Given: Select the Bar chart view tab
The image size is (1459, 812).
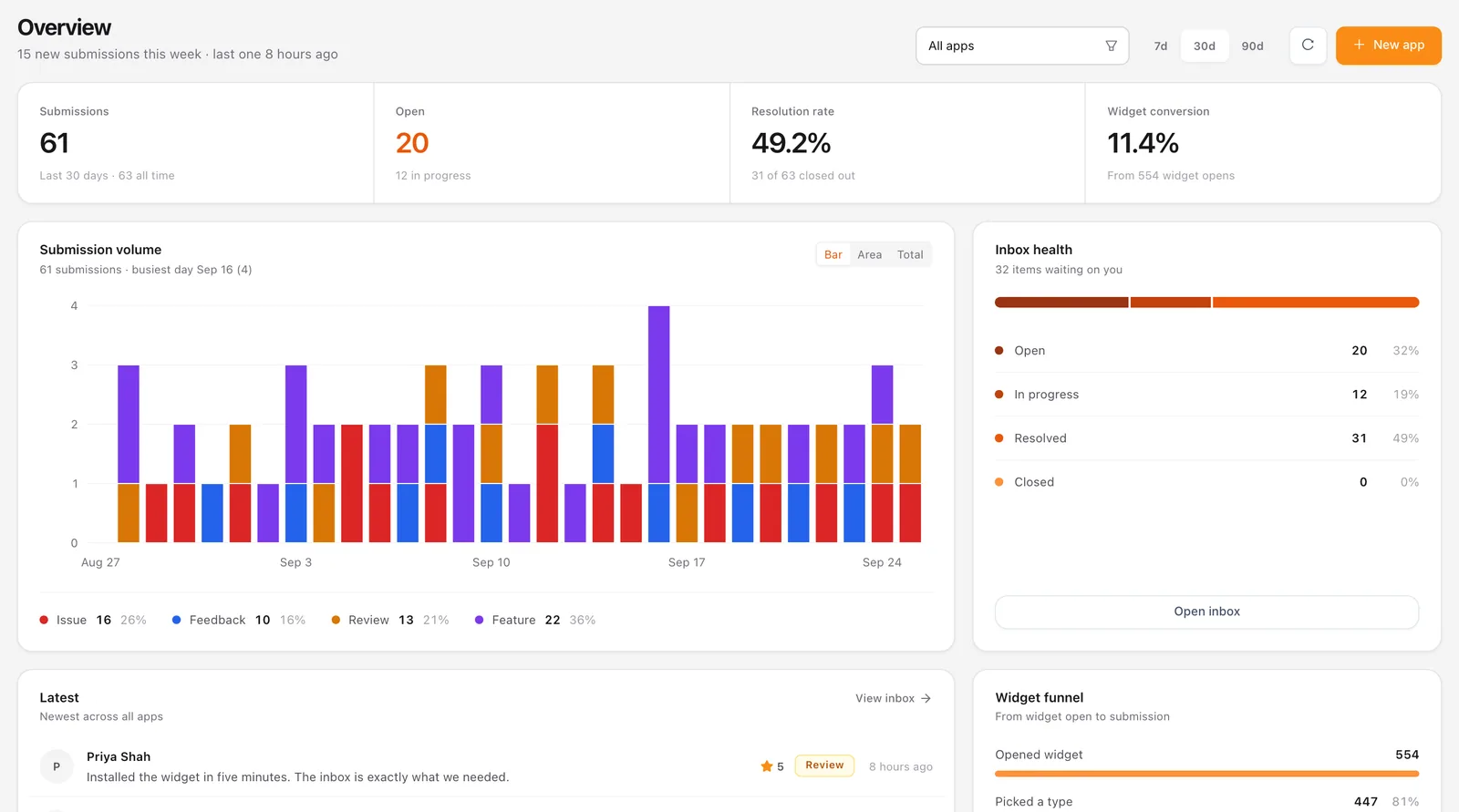Looking at the screenshot, I should click(x=833, y=254).
